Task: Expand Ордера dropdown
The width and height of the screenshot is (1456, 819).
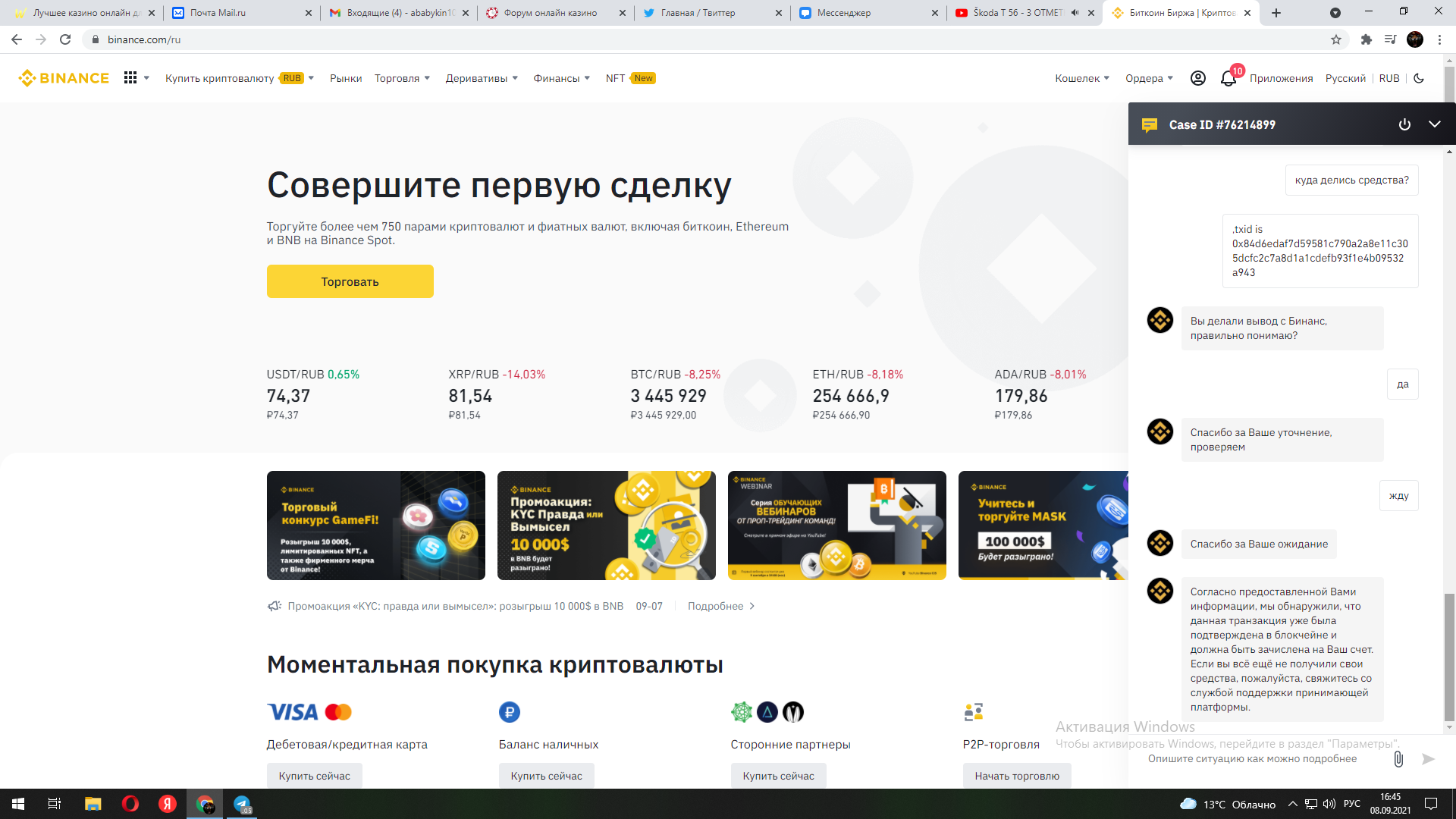Action: click(1149, 78)
